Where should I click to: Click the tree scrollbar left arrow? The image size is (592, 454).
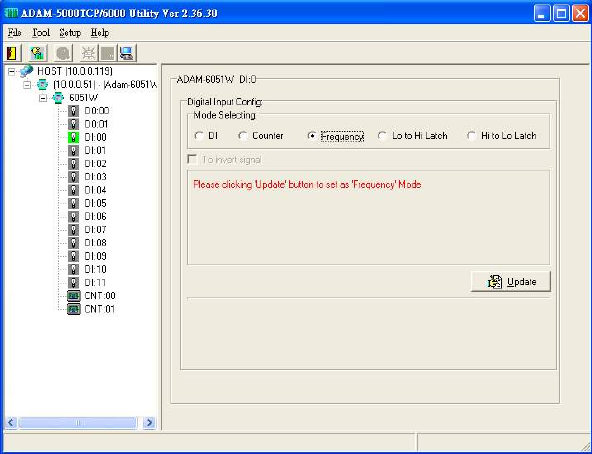point(11,422)
